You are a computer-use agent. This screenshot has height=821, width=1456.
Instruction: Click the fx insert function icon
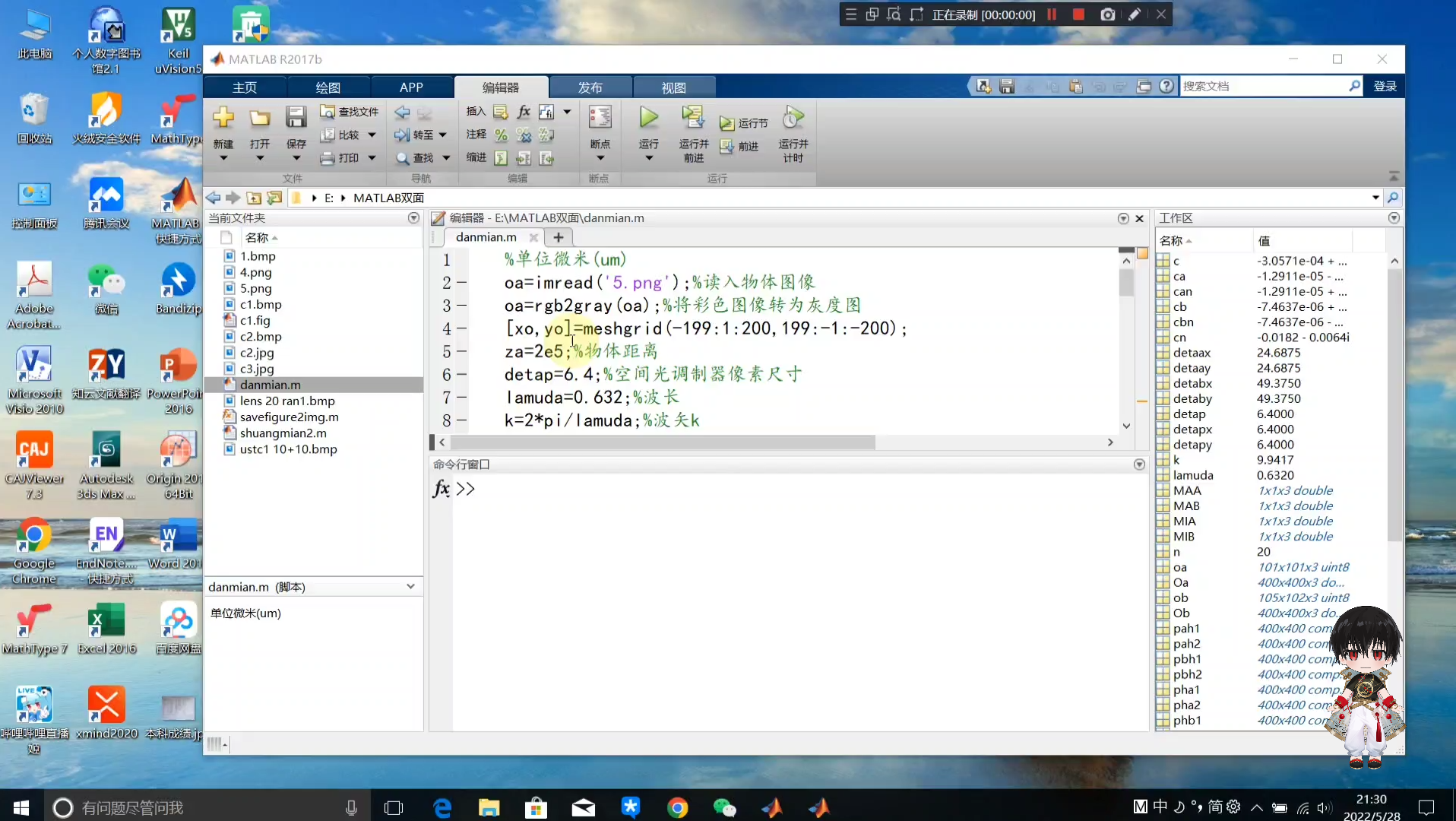524,112
